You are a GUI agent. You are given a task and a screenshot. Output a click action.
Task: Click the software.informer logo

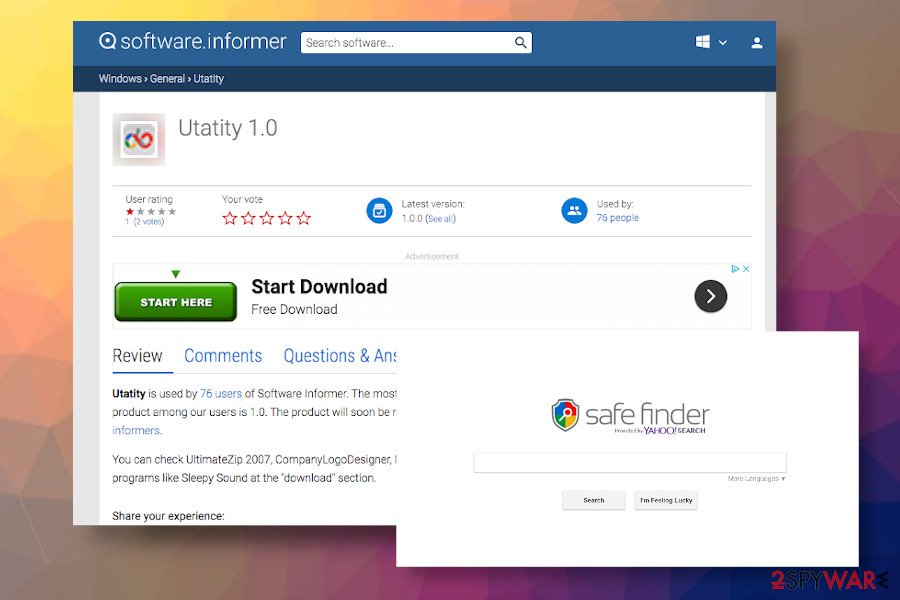192,41
